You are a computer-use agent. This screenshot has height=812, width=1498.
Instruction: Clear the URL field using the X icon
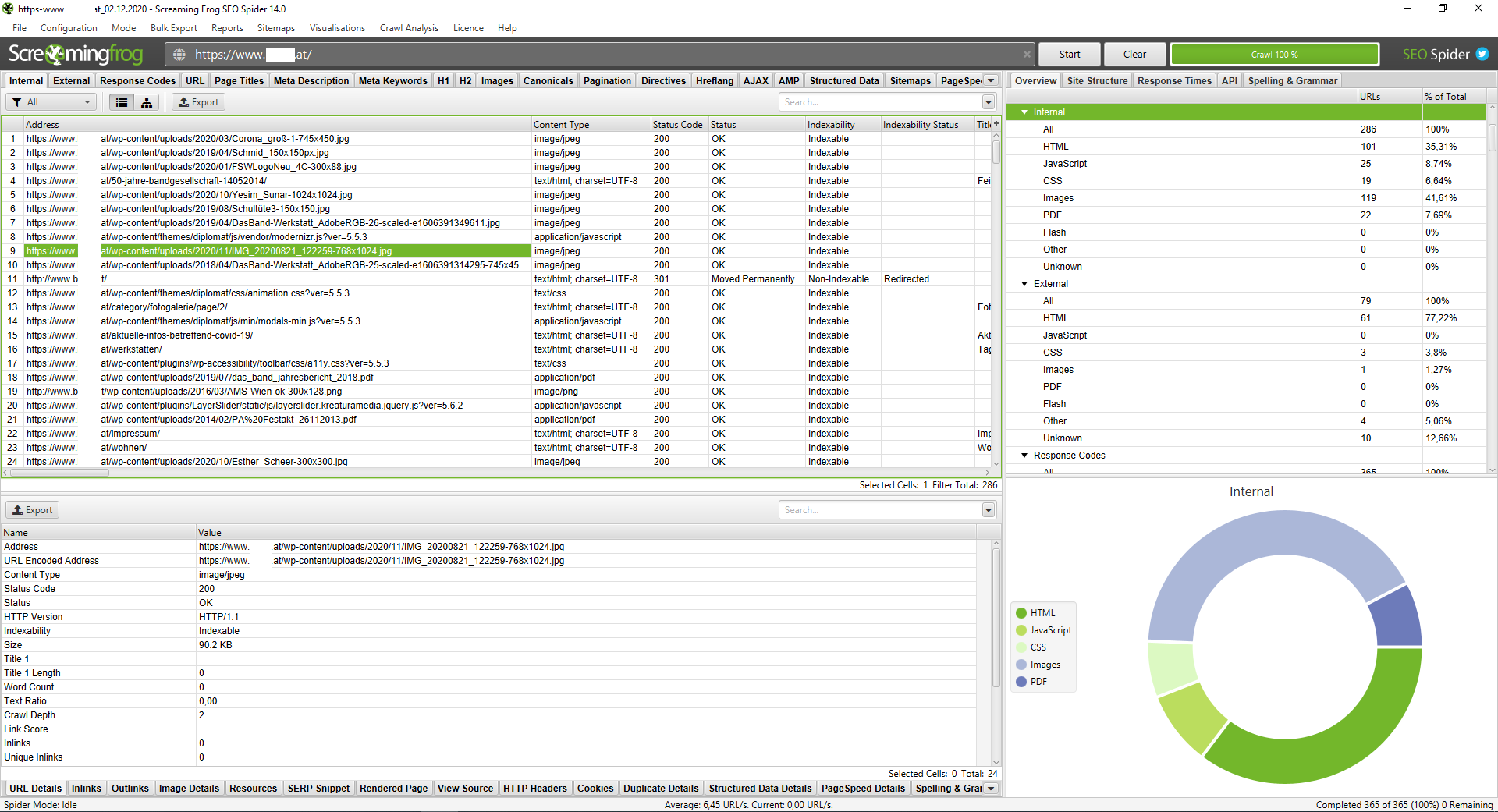click(x=1027, y=54)
